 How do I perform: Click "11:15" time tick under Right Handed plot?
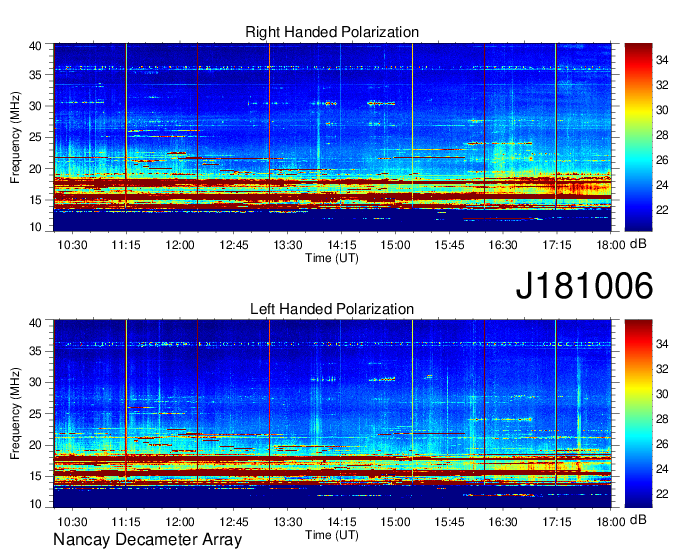(126, 245)
